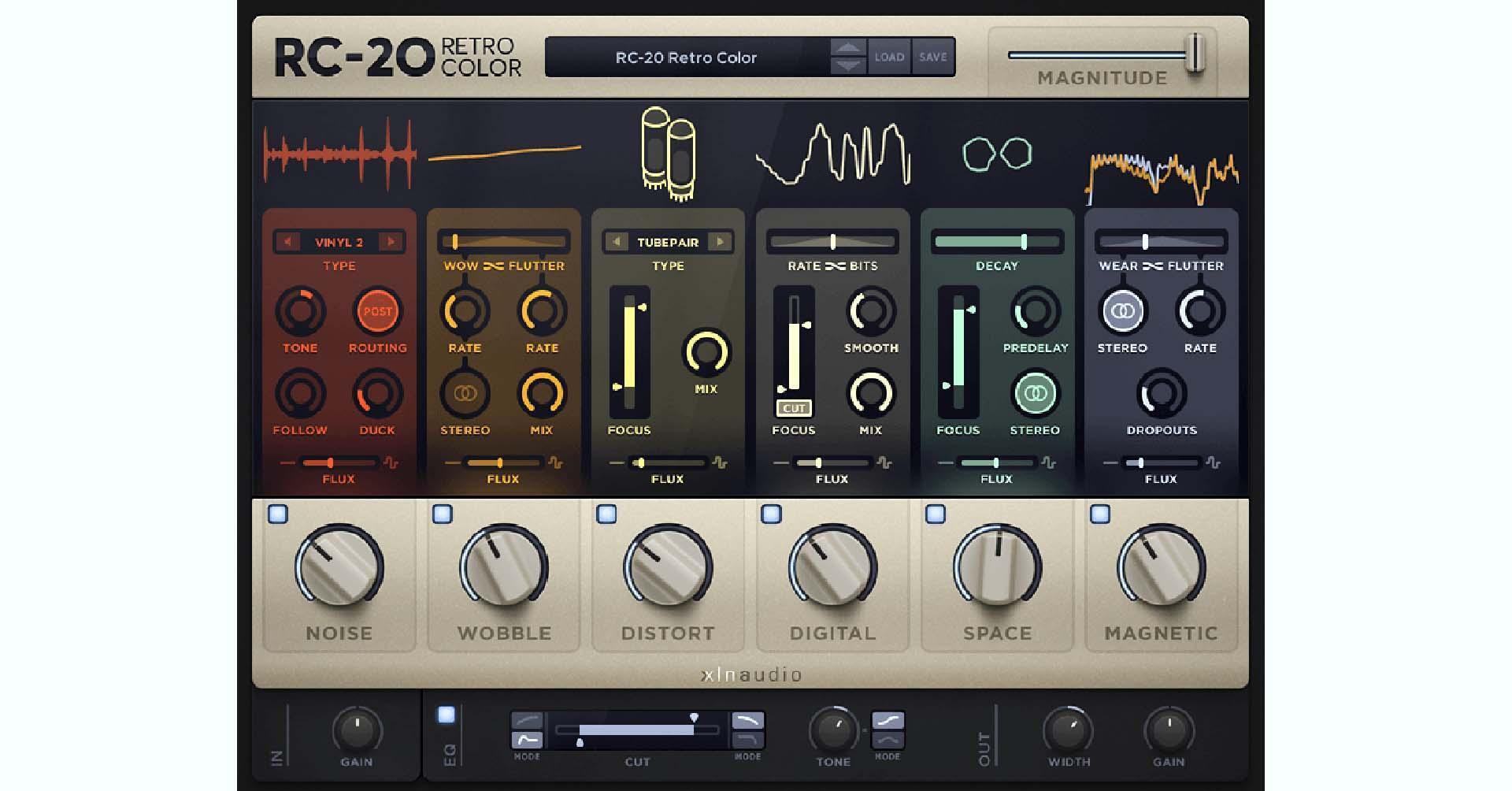This screenshot has width=1512, height=791.
Task: Click the large SPACE knob
Action: [997, 567]
